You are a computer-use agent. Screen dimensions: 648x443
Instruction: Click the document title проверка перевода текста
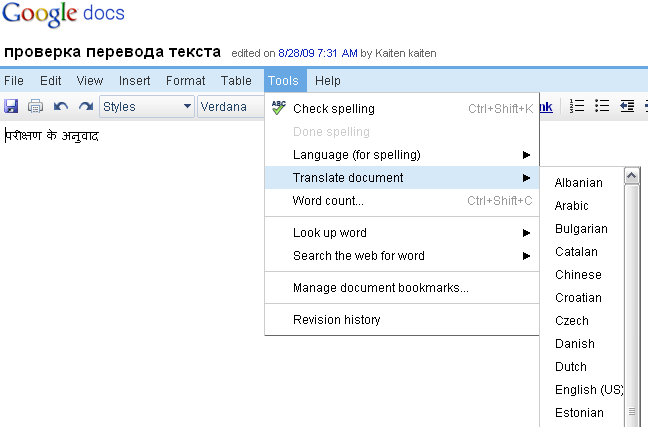tap(112, 52)
